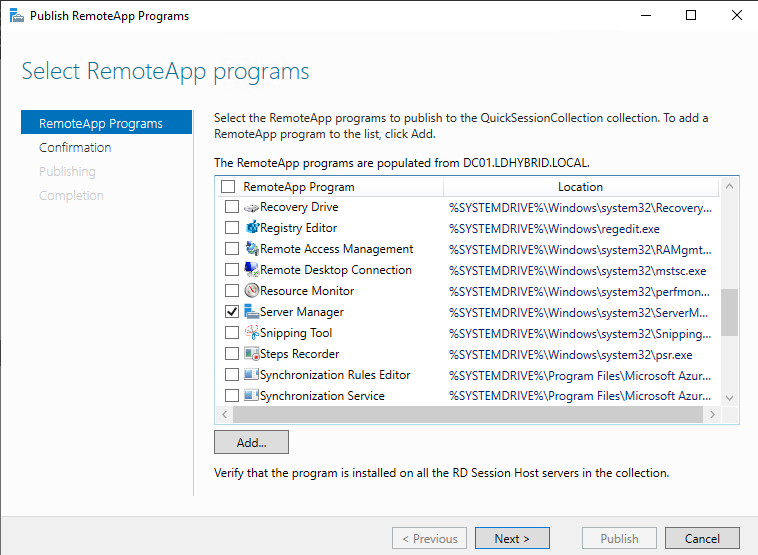Click the ServerM... location path

(x=579, y=313)
